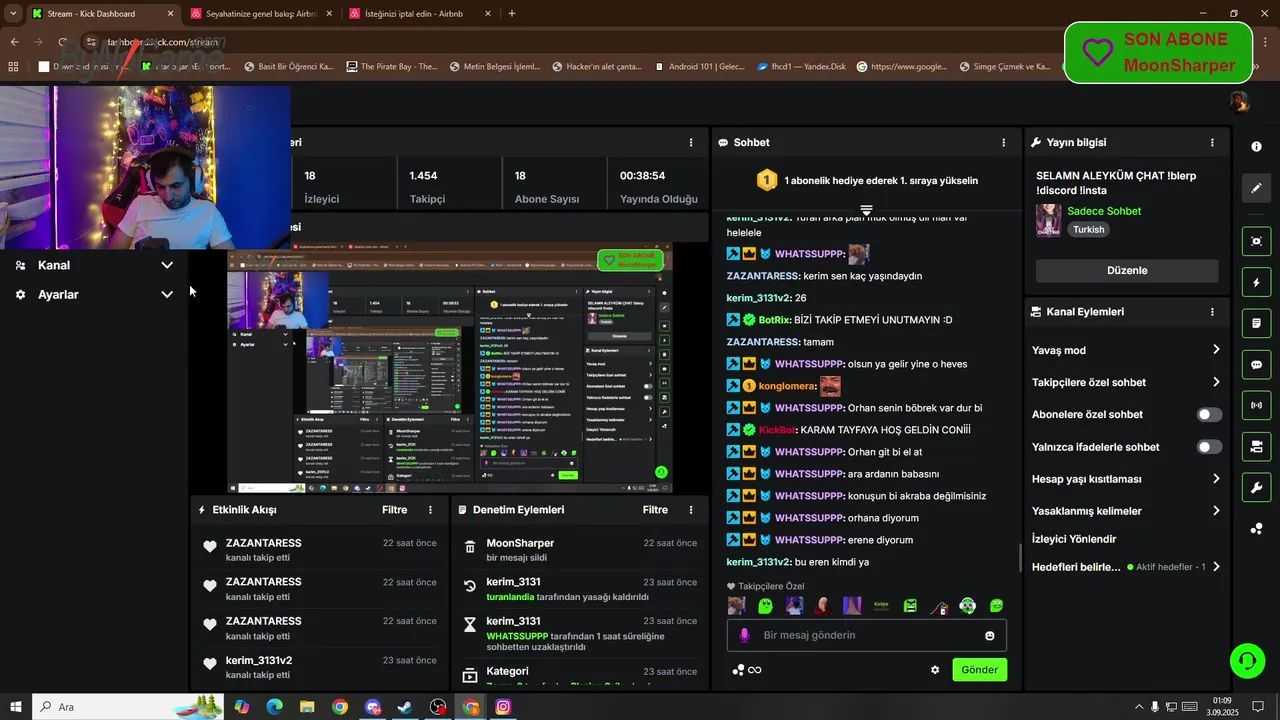Open Microsoft Edge from the taskbar

[x=274, y=707]
